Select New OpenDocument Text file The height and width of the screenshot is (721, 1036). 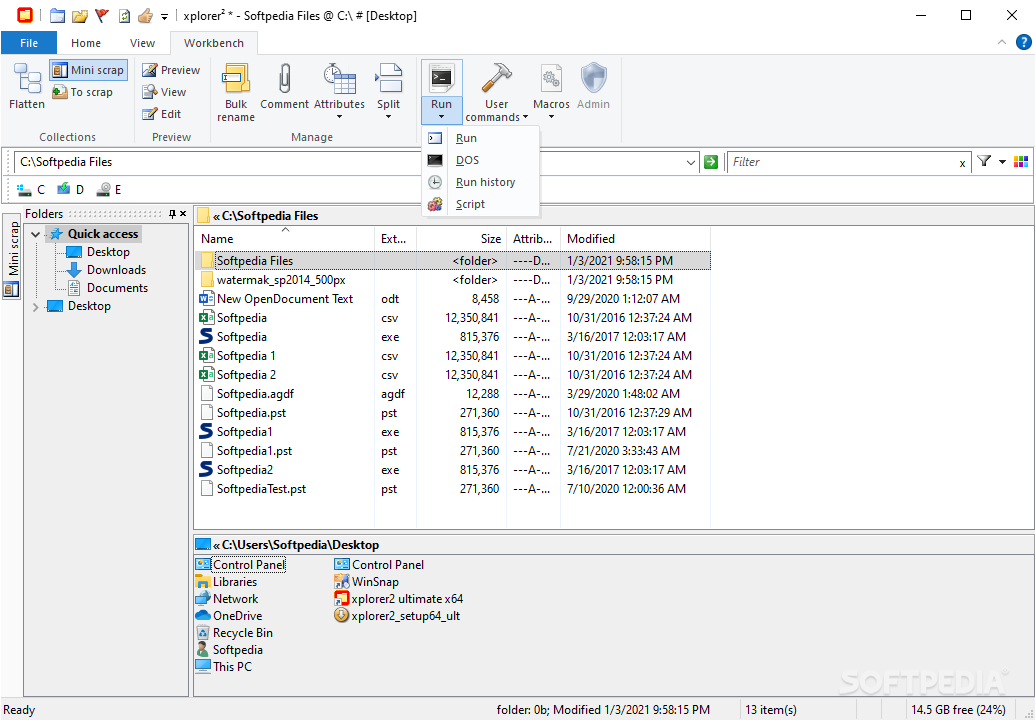pyautogui.click(x=285, y=299)
